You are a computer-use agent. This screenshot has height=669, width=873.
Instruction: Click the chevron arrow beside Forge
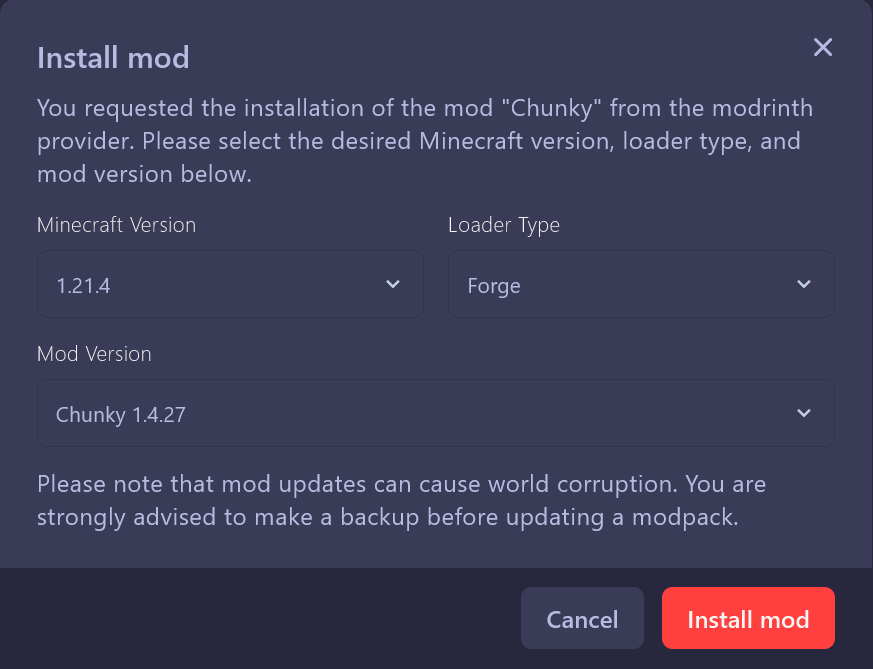pyautogui.click(x=804, y=285)
